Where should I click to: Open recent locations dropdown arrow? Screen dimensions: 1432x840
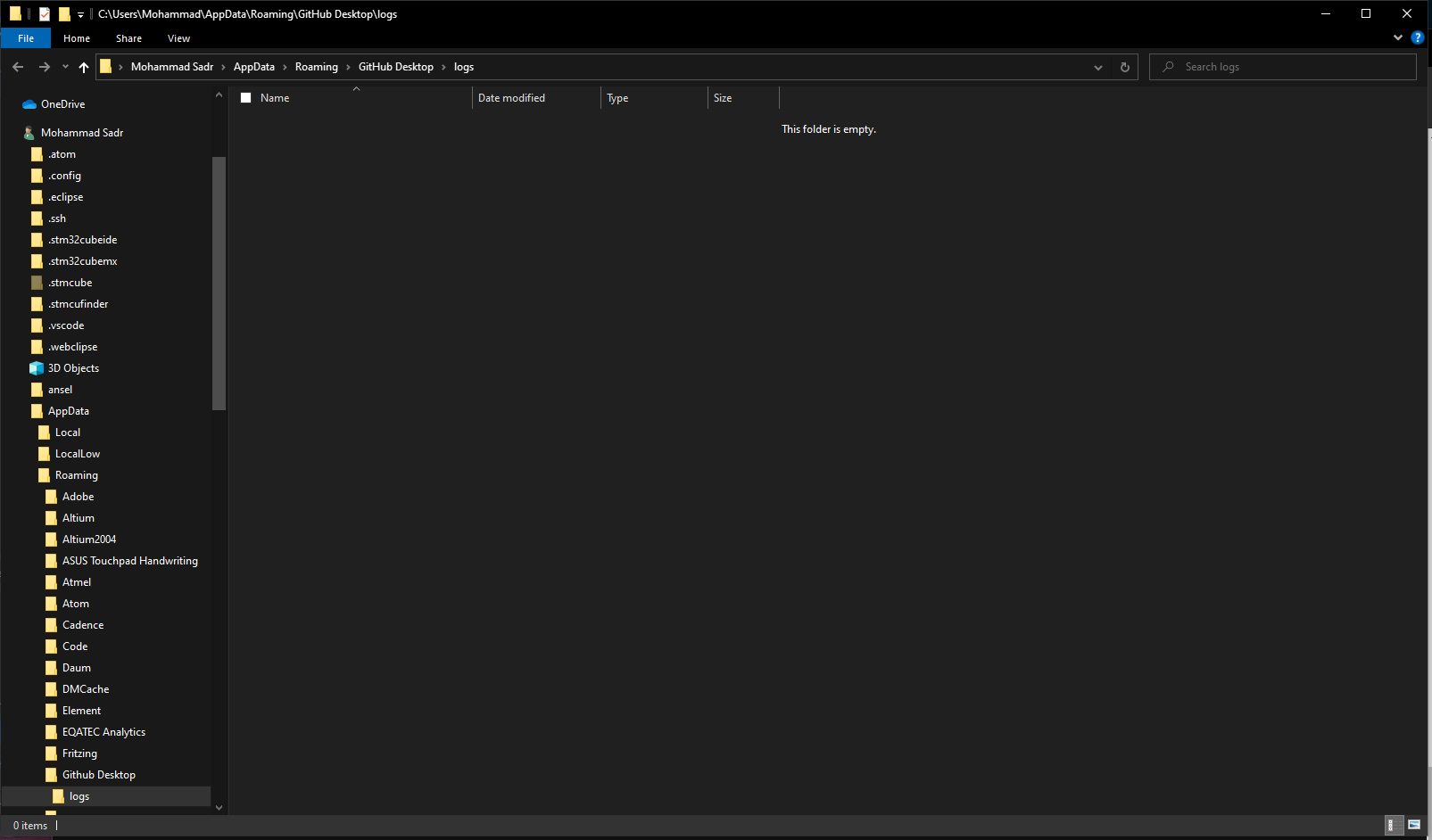(65, 67)
